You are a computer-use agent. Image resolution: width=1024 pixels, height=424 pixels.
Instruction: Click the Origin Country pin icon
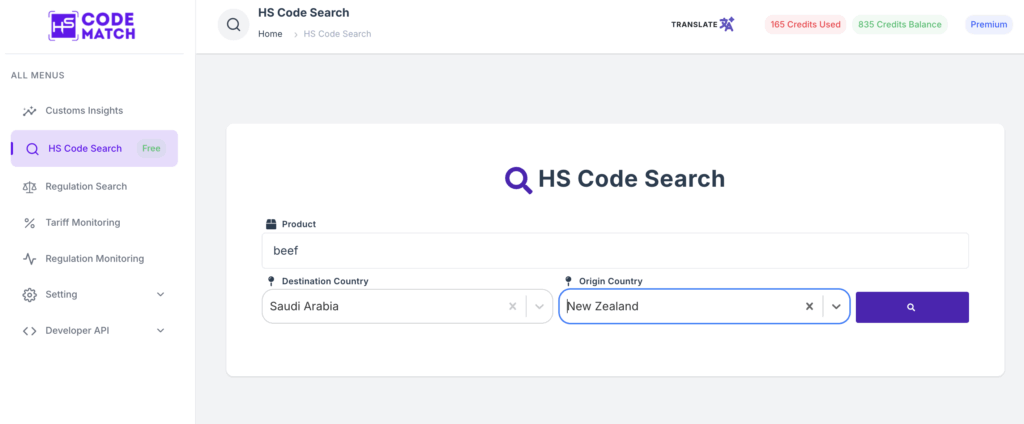point(569,281)
